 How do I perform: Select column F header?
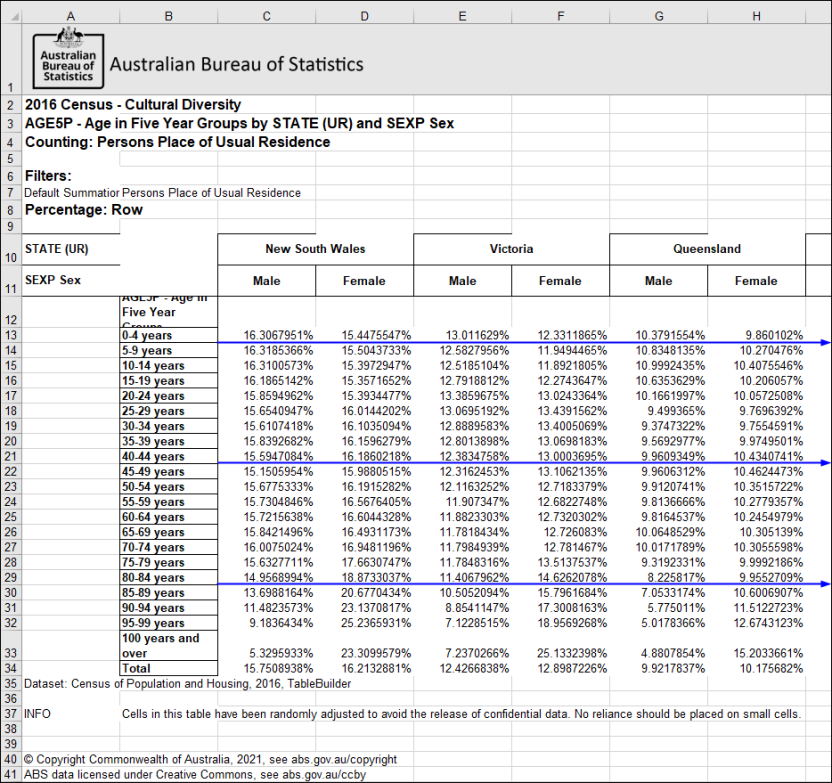point(560,16)
